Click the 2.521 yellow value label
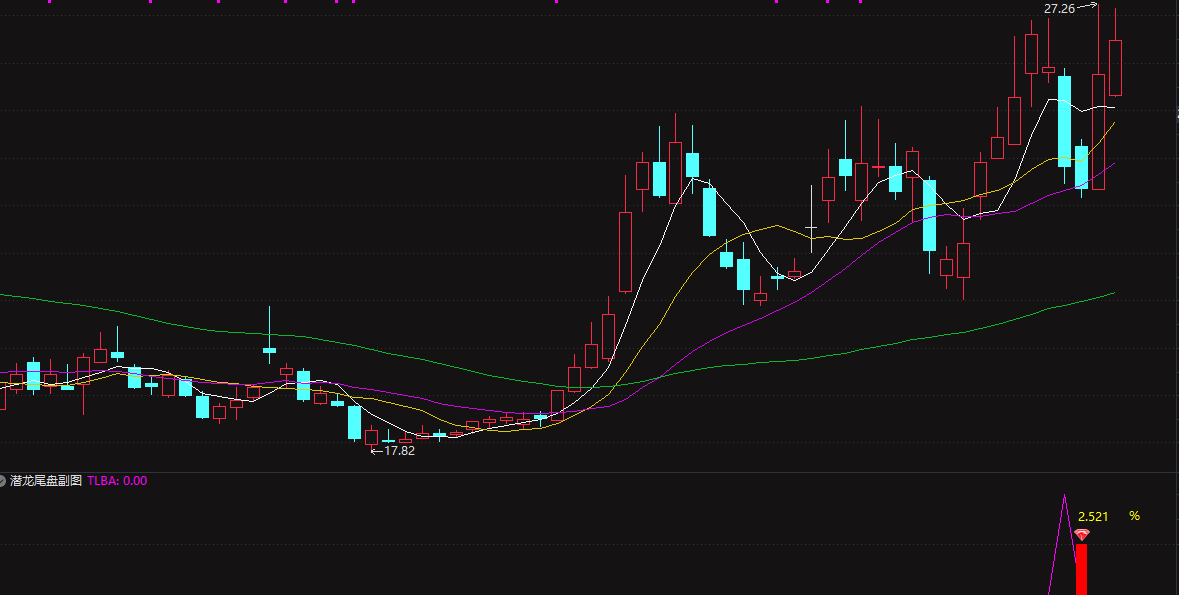Viewport: 1179px width, 595px height. coord(1093,516)
